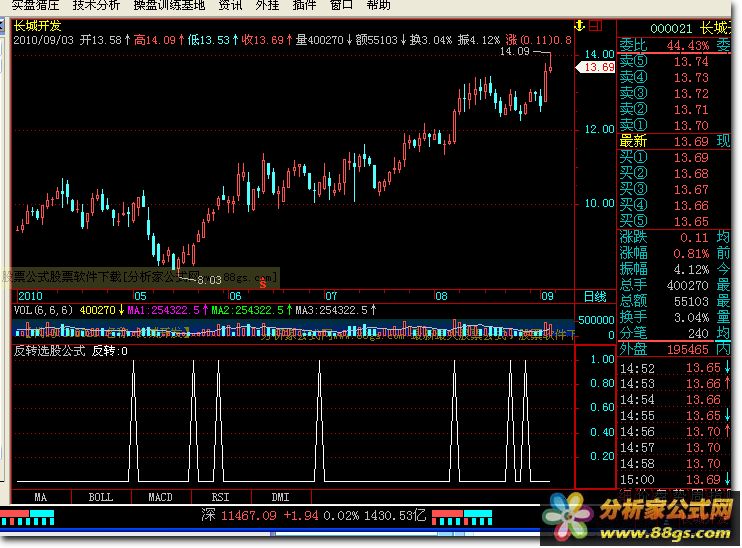Image resolution: width=742 pixels, height=548 pixels.
Task: Click the 卖② ask row at 13.71
Action: coord(674,110)
